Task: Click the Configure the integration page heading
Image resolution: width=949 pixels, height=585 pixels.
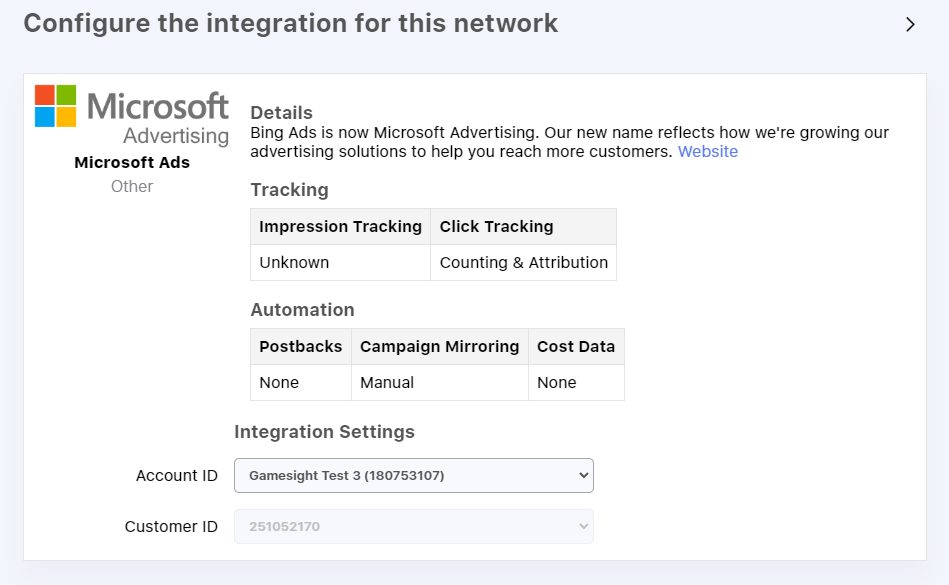Action: click(290, 23)
